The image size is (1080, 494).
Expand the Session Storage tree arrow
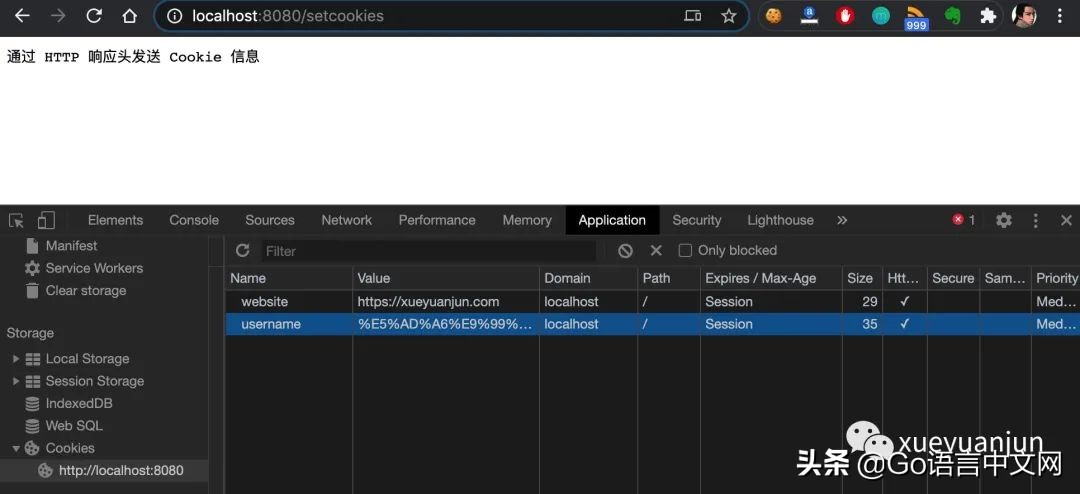coord(16,381)
